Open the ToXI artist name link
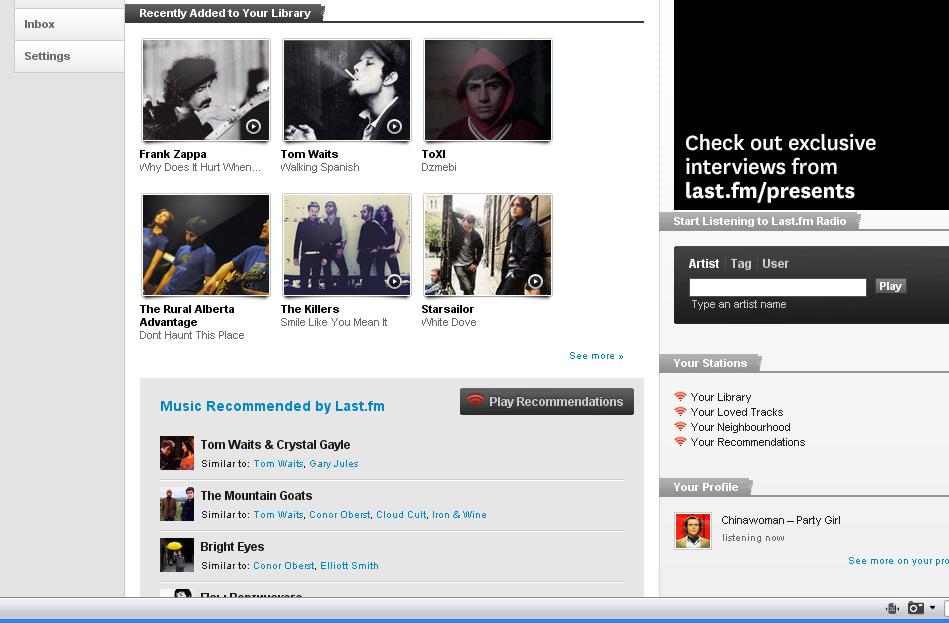This screenshot has width=949, height=623. [x=433, y=154]
